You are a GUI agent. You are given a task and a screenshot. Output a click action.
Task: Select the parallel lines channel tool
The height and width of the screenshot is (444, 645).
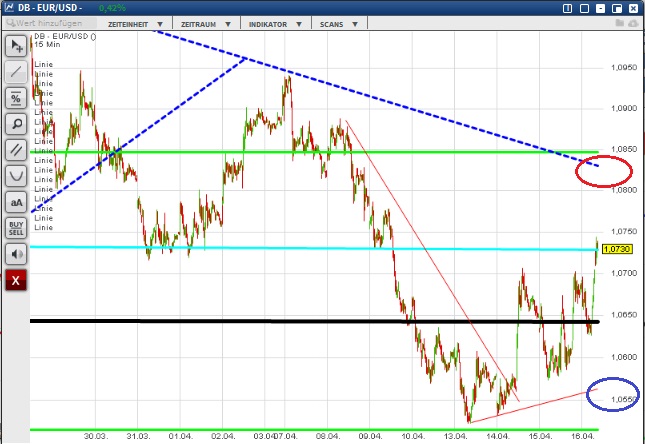point(16,150)
